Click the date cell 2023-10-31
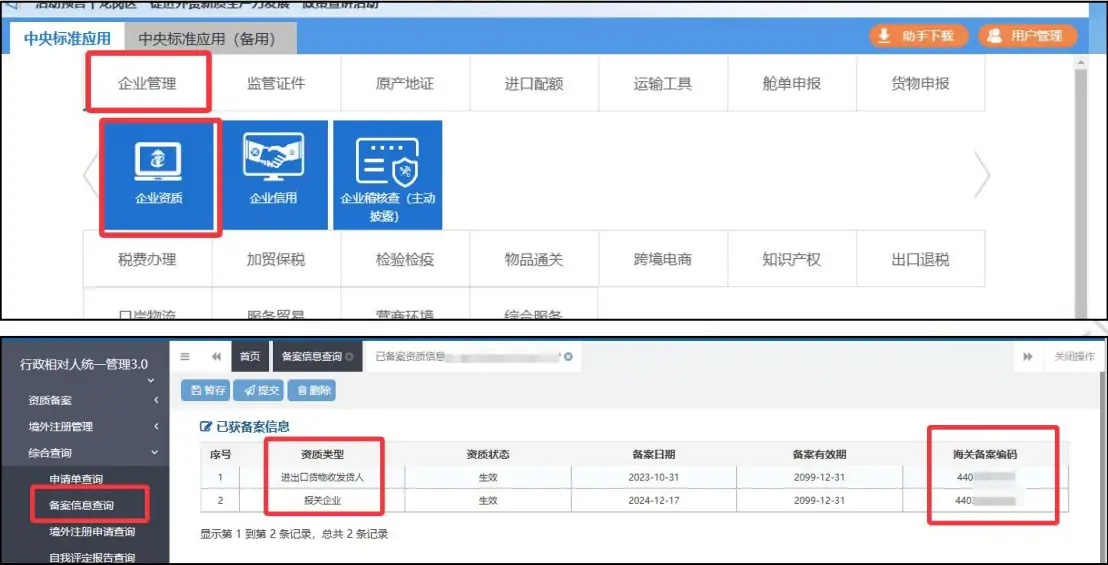 (x=654, y=477)
